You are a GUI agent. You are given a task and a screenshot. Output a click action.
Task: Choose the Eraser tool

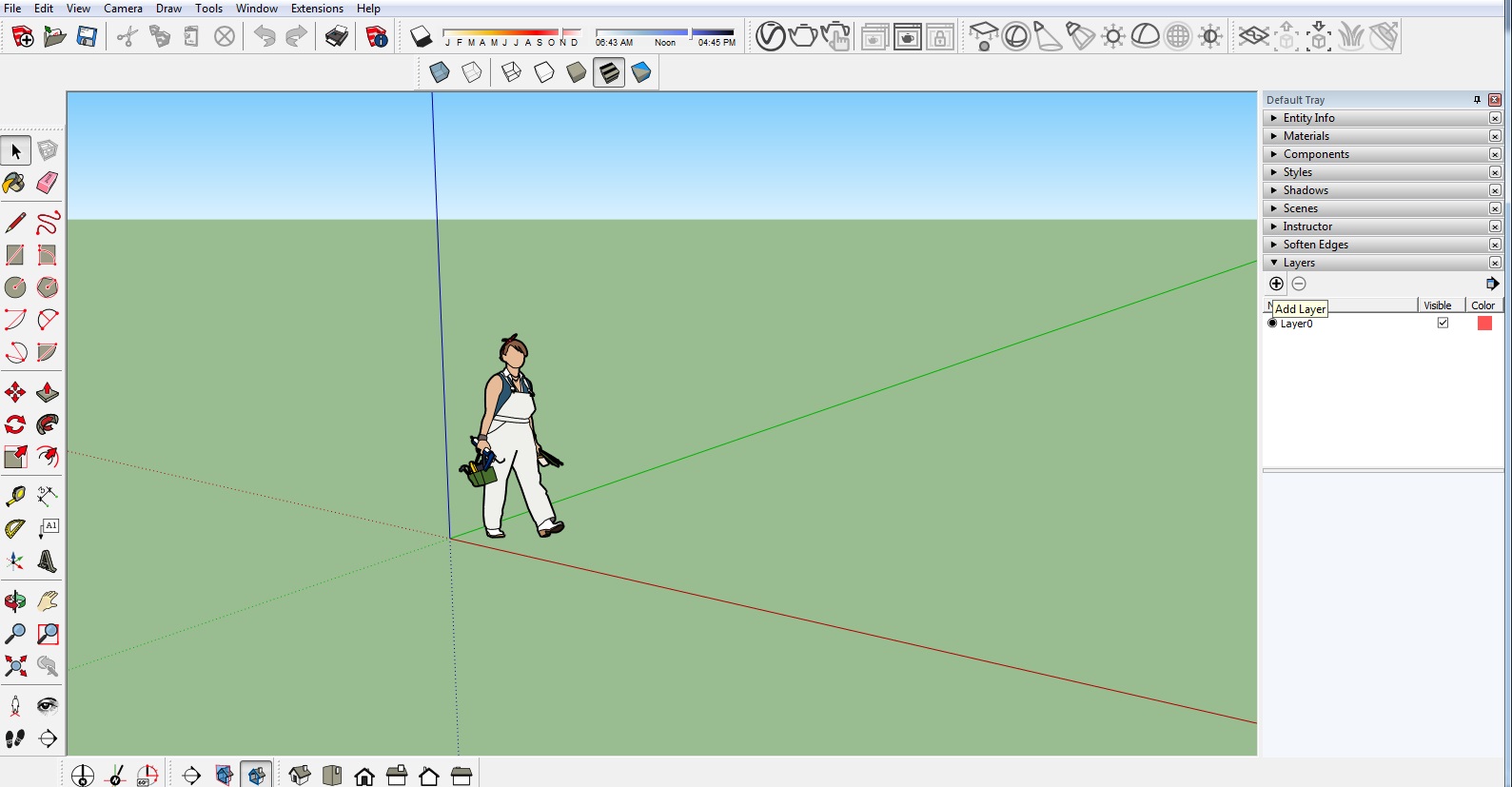point(48,183)
